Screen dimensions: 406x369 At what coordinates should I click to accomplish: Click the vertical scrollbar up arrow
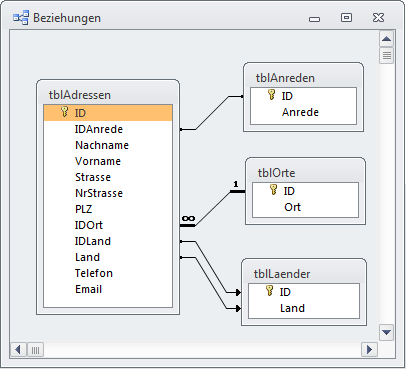click(x=387, y=39)
